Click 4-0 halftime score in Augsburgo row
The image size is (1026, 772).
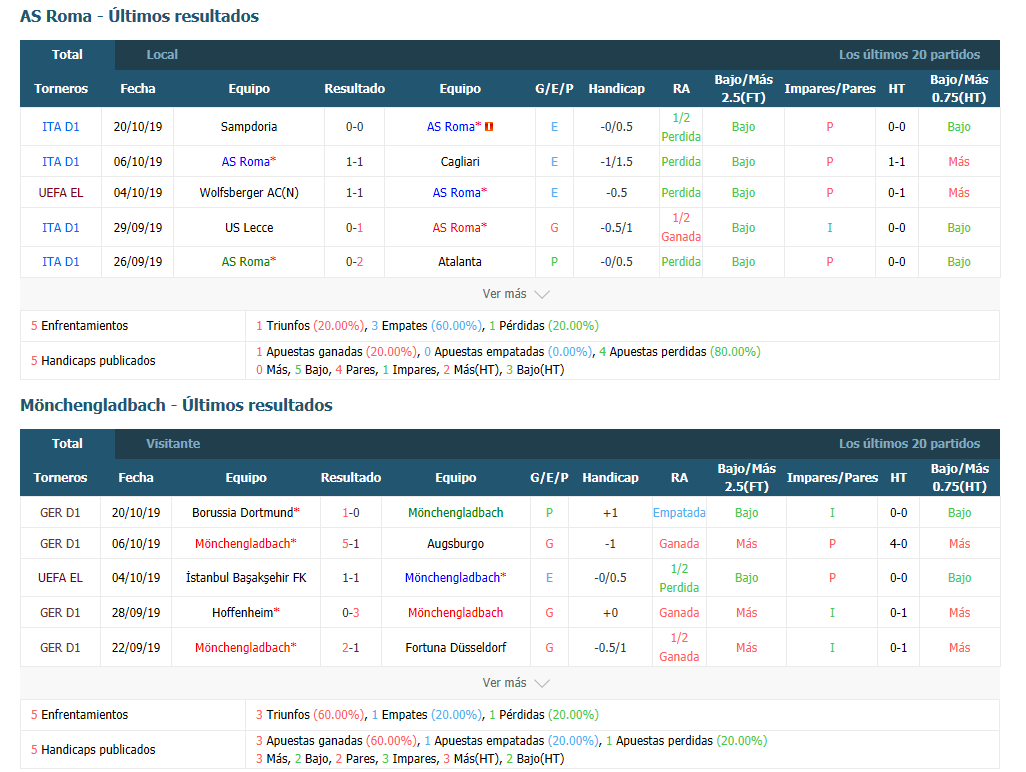coord(898,544)
